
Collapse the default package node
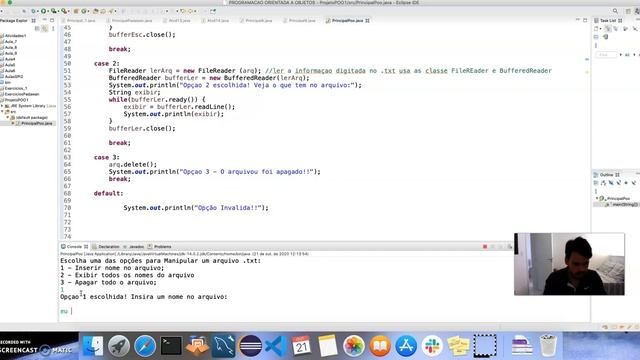[7, 117]
